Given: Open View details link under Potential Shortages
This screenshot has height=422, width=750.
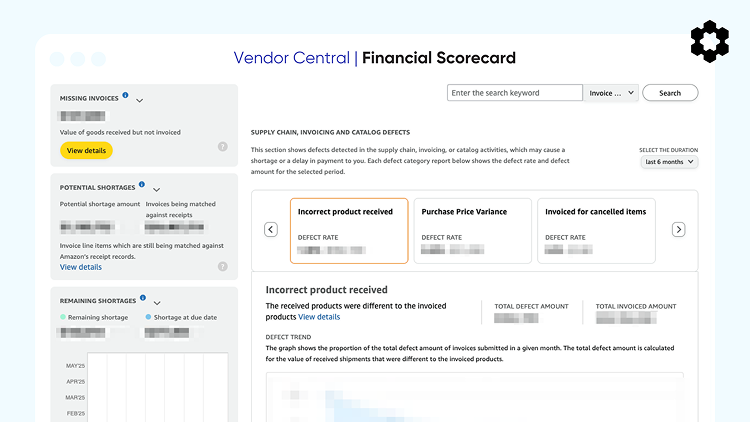Looking at the screenshot, I should pyautogui.click(x=81, y=267).
